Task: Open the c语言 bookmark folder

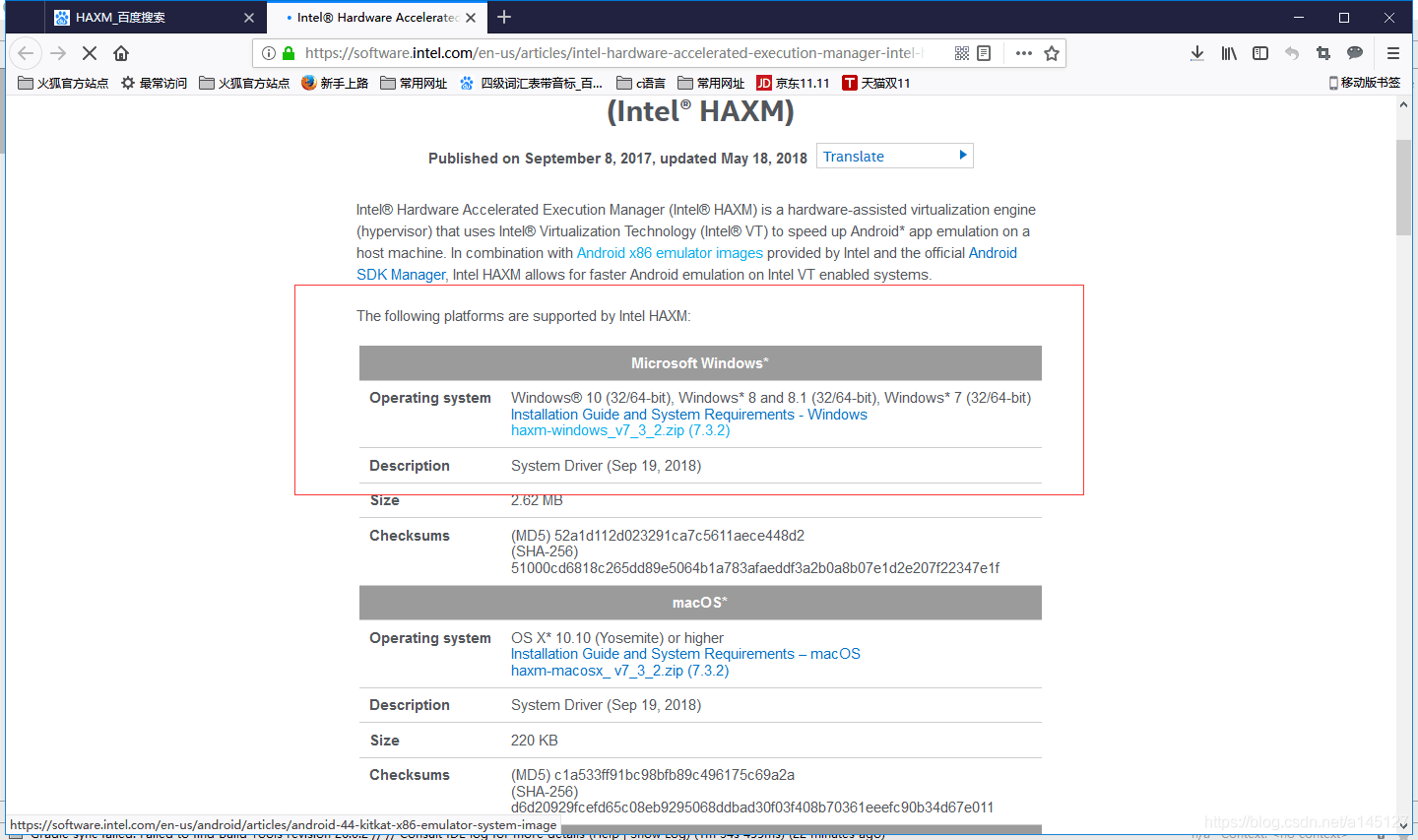Action: [641, 83]
